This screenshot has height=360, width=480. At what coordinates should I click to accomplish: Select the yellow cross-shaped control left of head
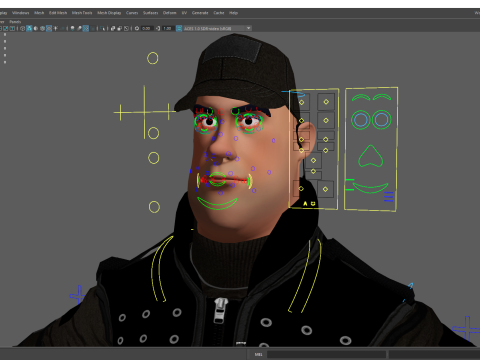pyautogui.click(x=144, y=112)
